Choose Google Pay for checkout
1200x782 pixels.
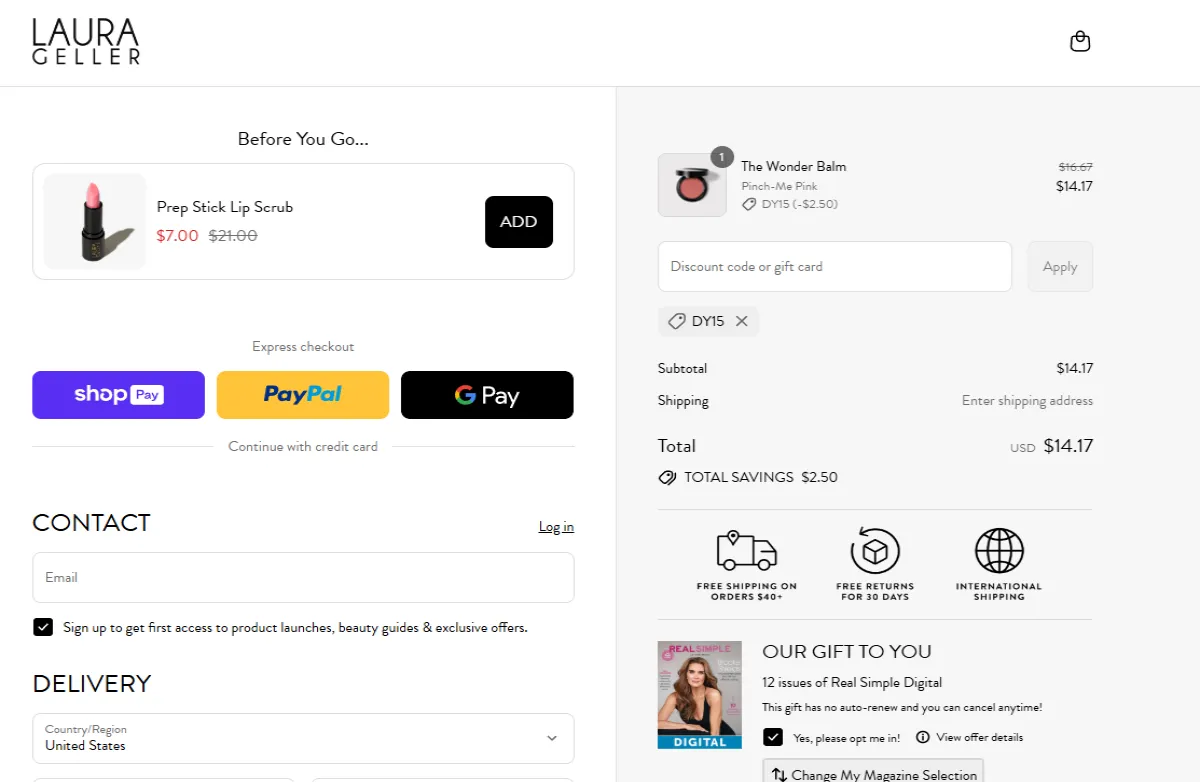pyautogui.click(x=487, y=395)
